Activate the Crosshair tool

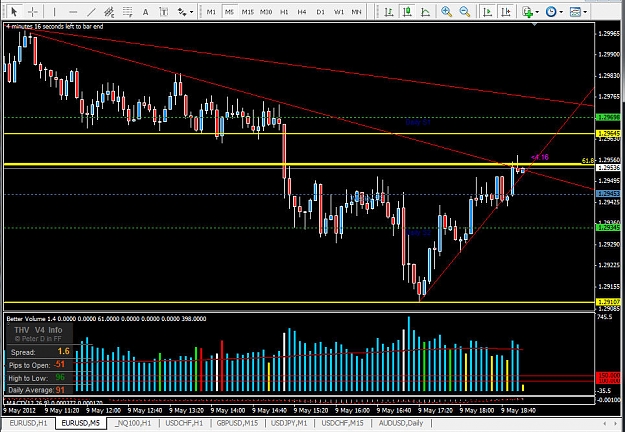(33, 12)
